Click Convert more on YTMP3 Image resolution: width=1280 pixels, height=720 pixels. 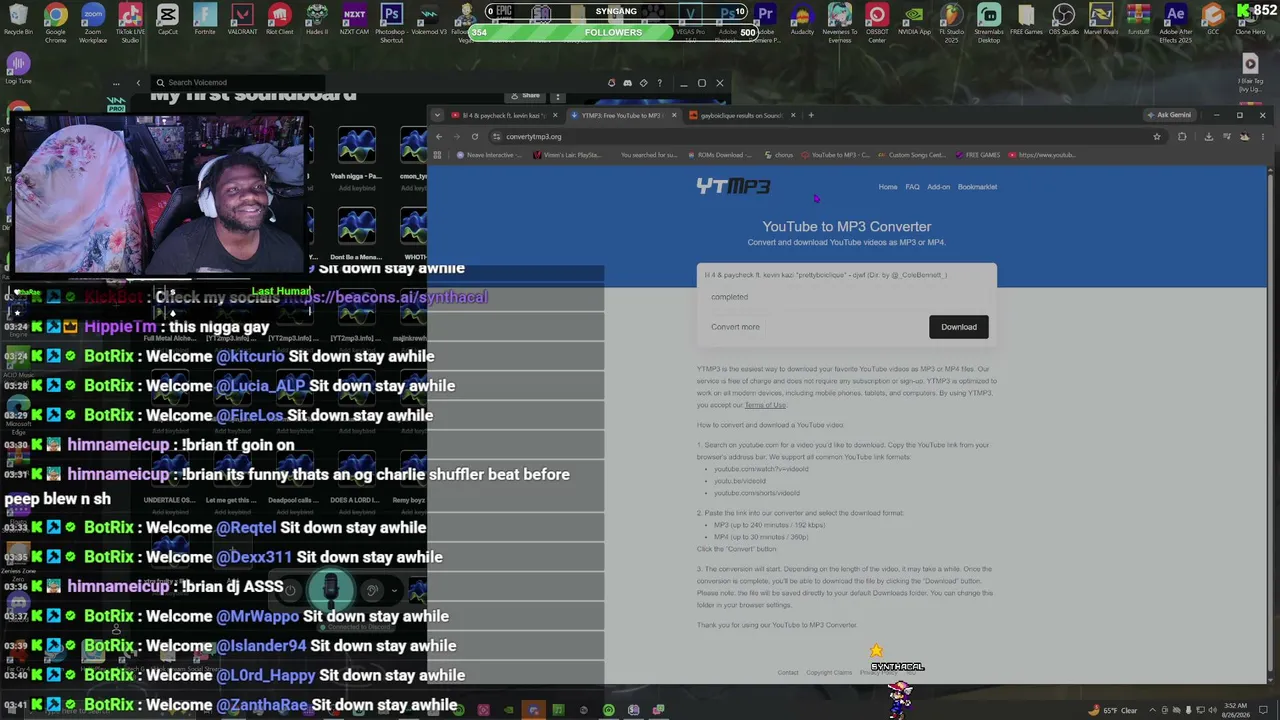pyautogui.click(x=735, y=327)
